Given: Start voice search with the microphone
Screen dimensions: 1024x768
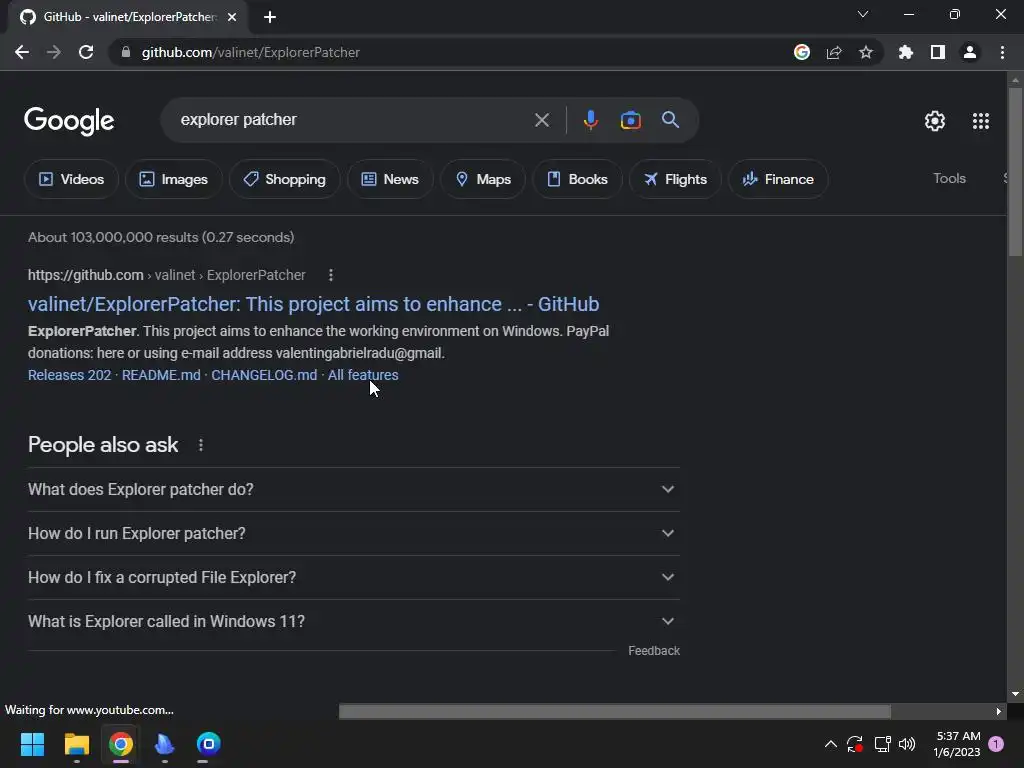Looking at the screenshot, I should pos(590,120).
